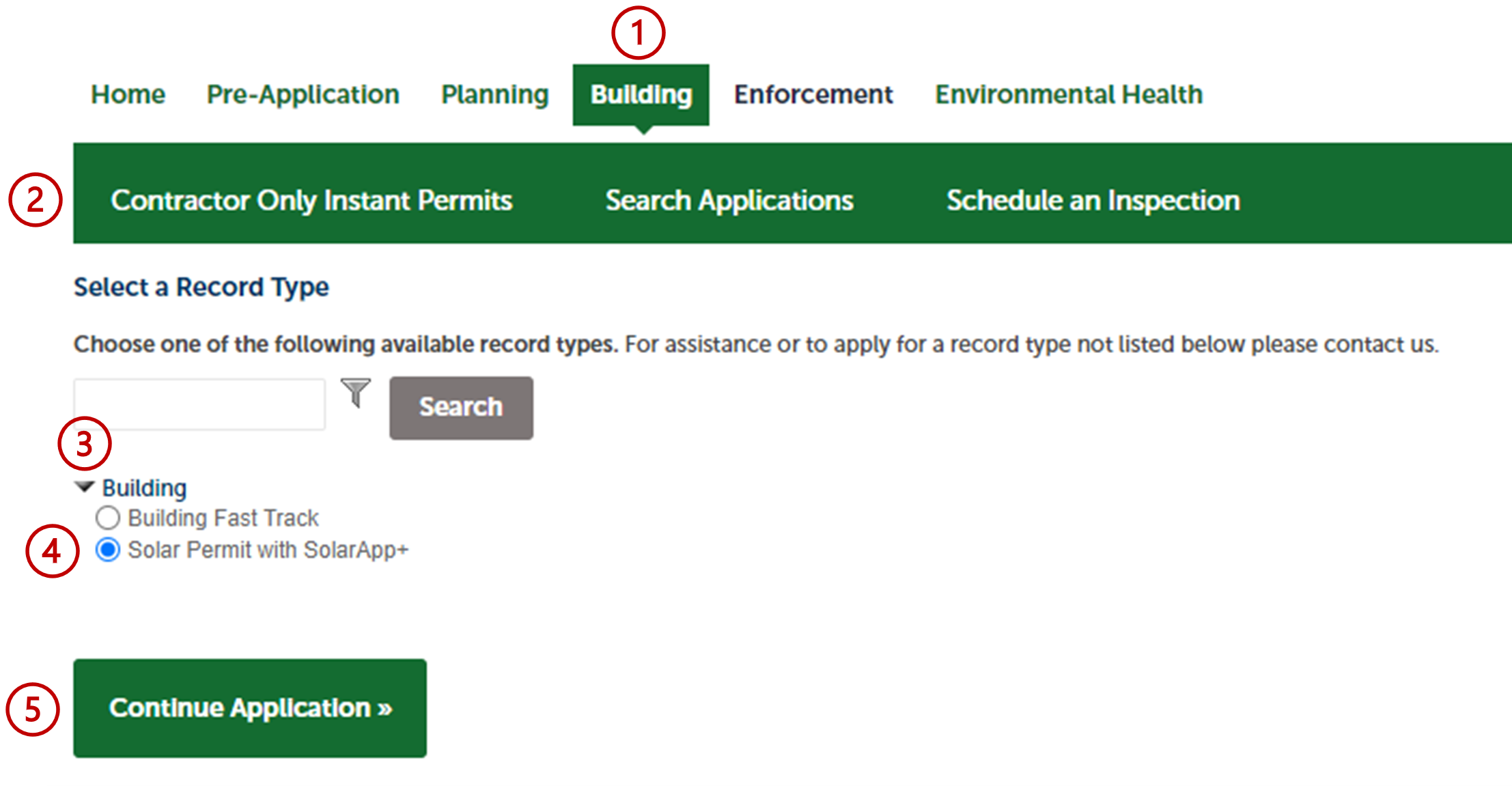Go to Pre-Application tab

(303, 94)
